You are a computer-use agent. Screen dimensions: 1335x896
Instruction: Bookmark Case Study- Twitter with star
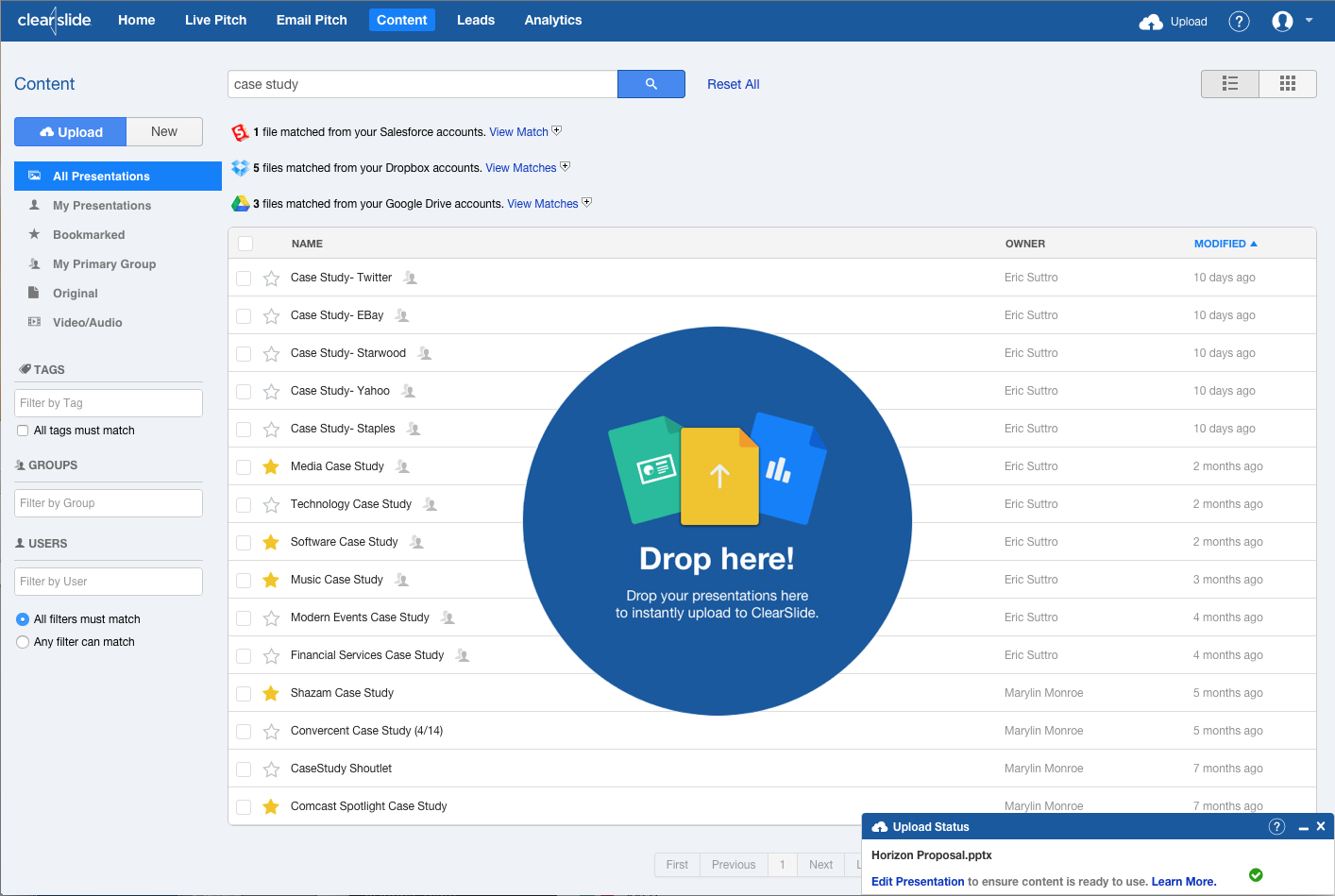click(271, 278)
